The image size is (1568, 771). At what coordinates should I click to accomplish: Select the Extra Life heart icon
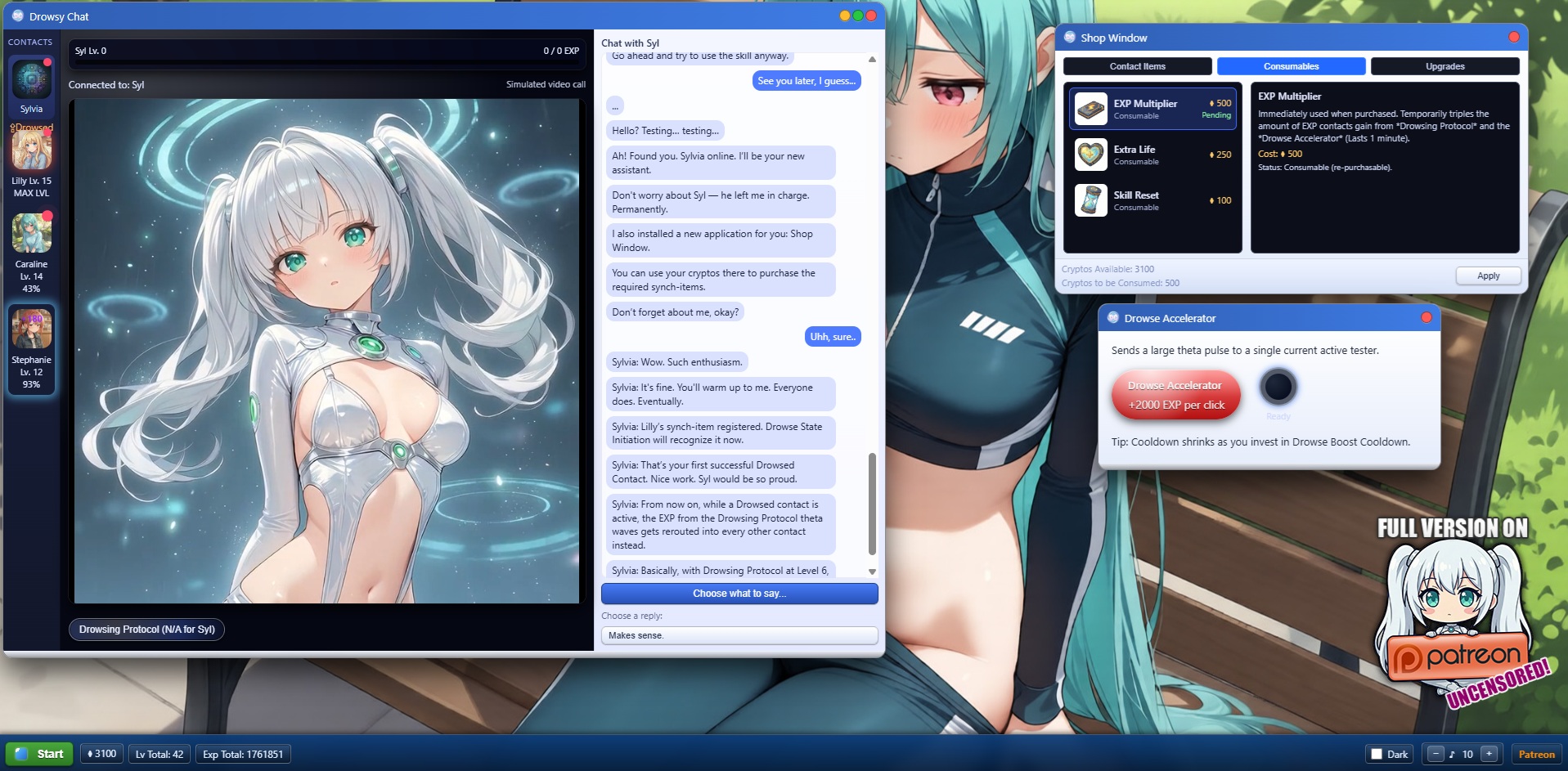pos(1091,155)
